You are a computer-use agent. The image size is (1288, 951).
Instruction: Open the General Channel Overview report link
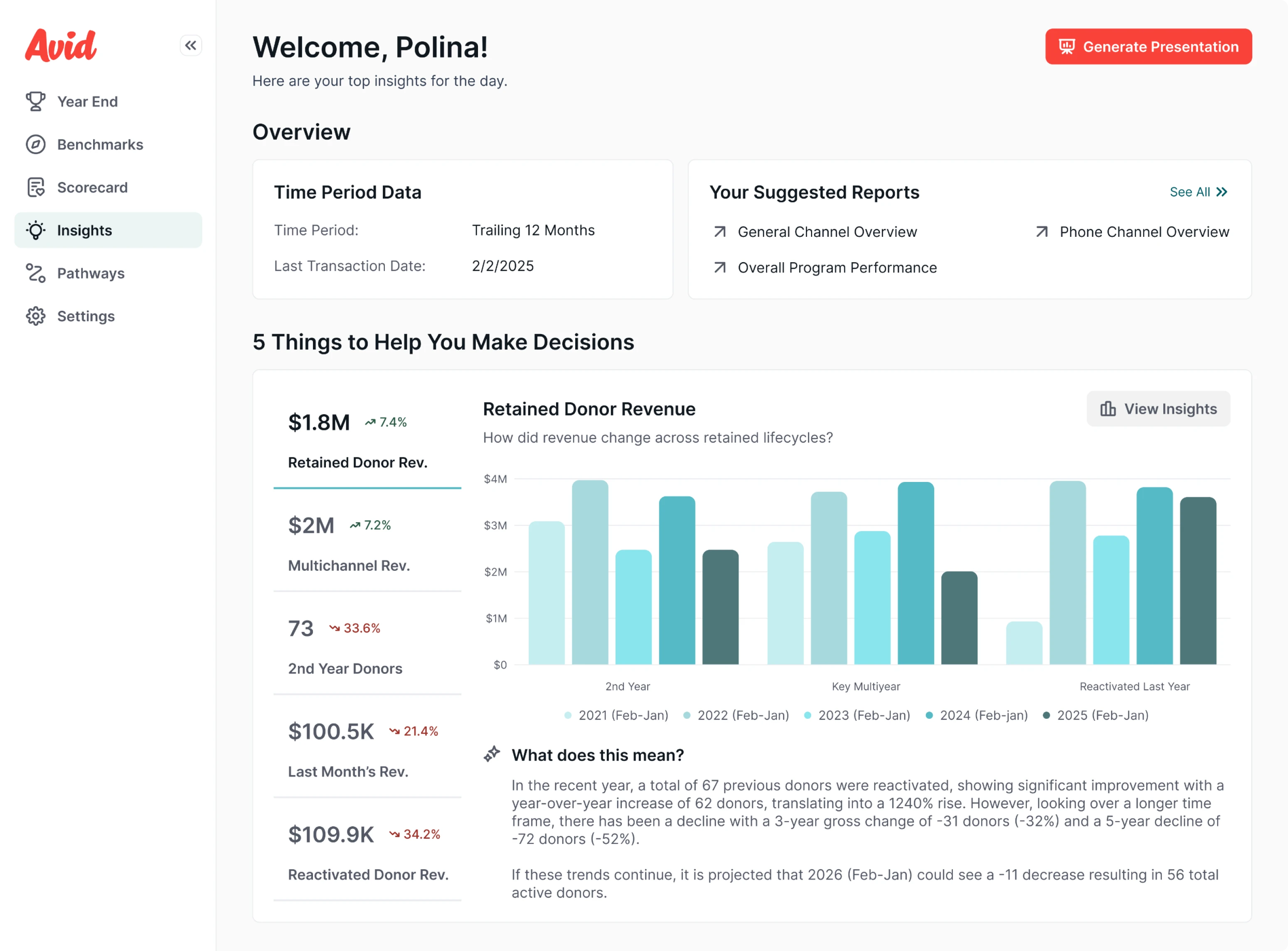tap(827, 232)
